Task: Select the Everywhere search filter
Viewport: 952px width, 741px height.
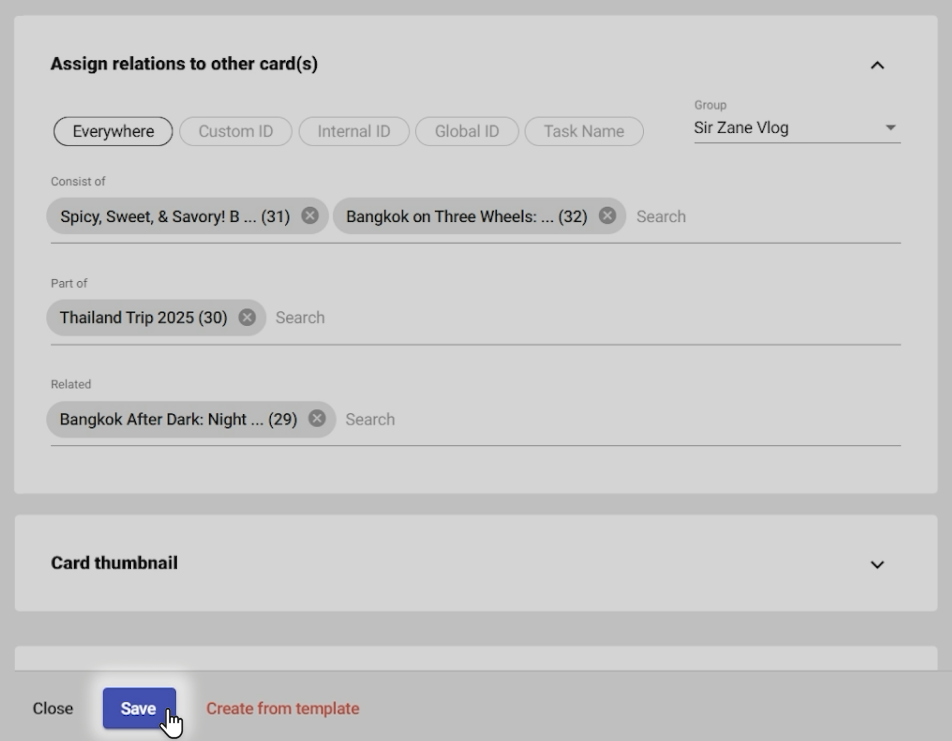Action: click(x=113, y=131)
